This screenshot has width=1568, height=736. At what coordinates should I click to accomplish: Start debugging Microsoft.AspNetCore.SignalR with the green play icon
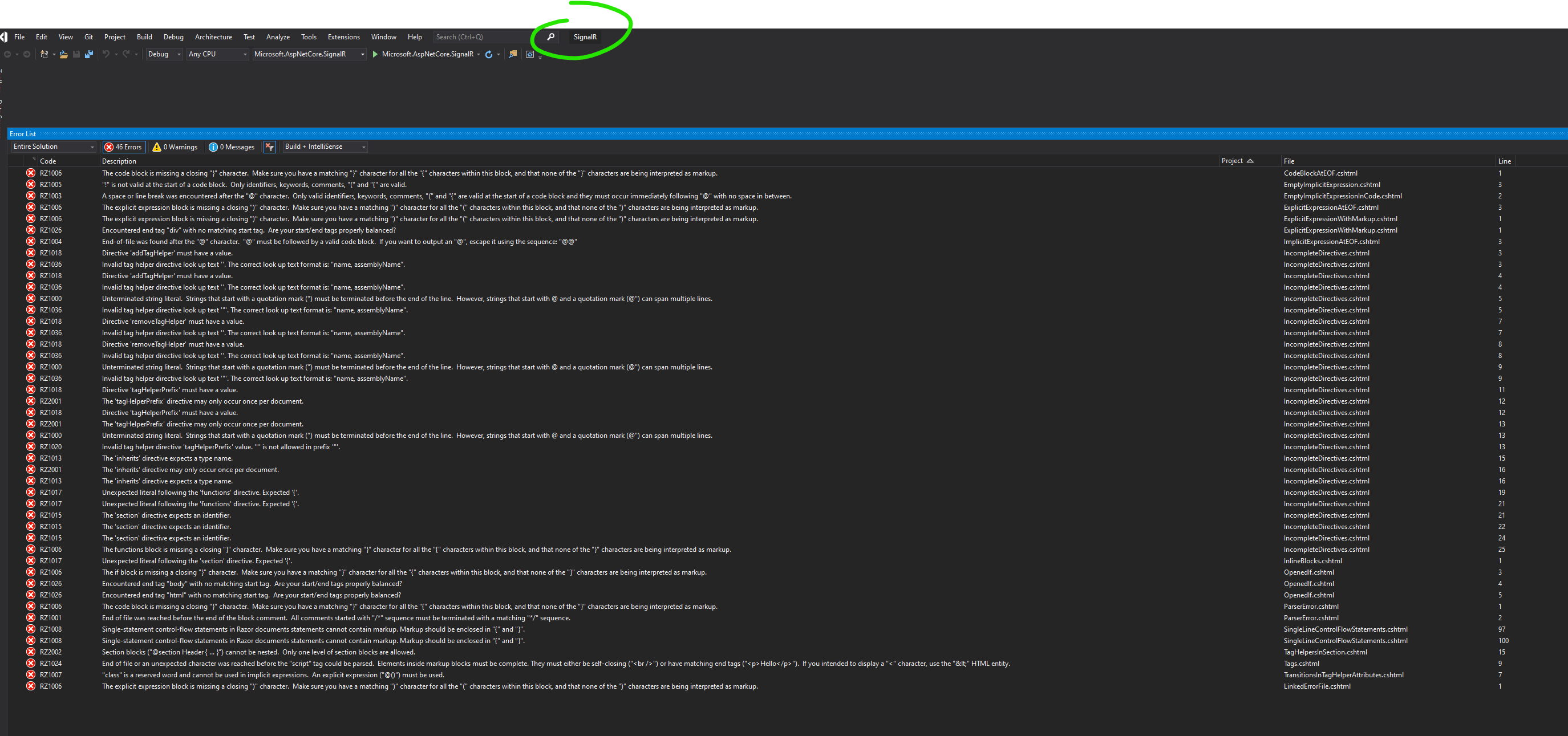click(x=375, y=54)
